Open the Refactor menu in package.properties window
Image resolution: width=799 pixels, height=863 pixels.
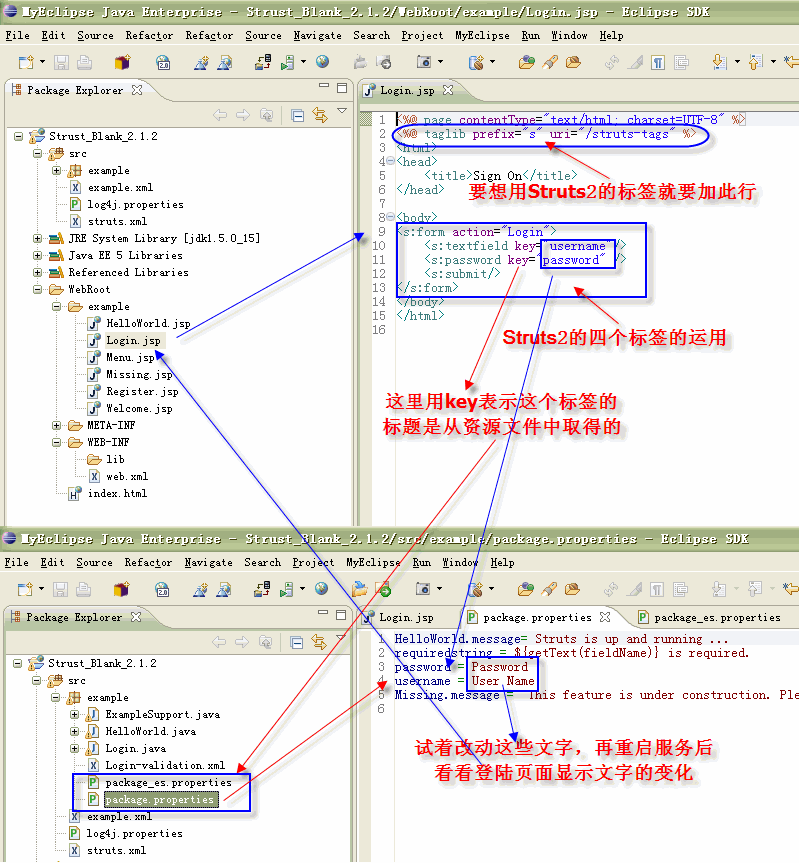point(148,562)
